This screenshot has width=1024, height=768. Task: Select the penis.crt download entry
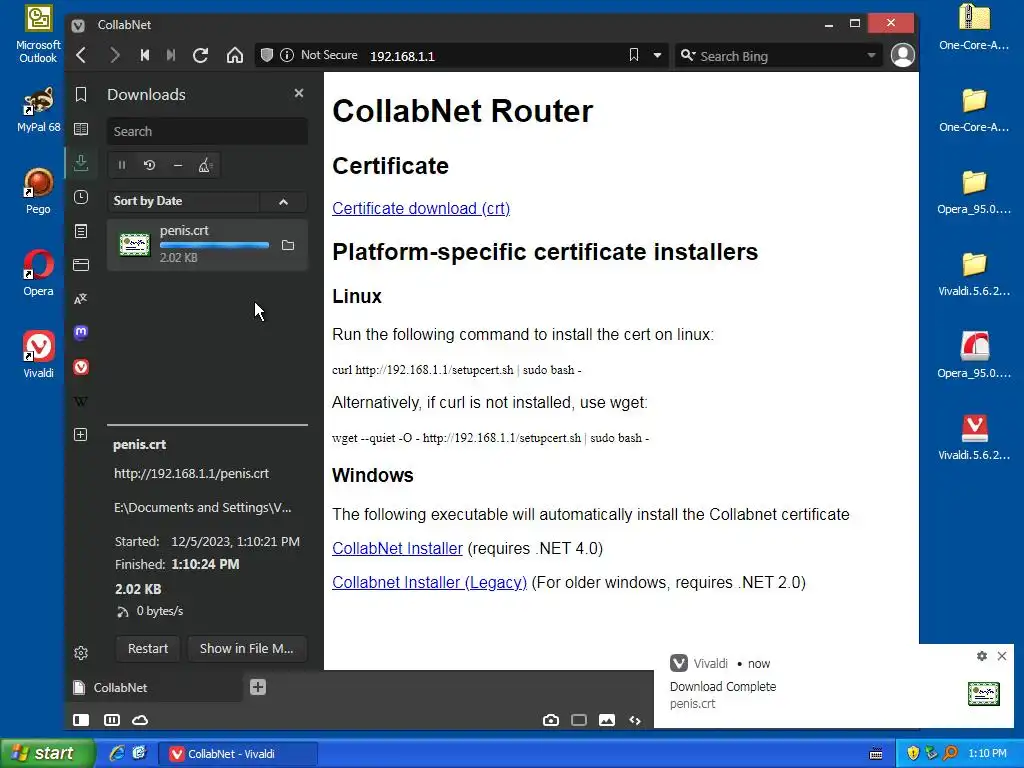pyautogui.click(x=207, y=245)
